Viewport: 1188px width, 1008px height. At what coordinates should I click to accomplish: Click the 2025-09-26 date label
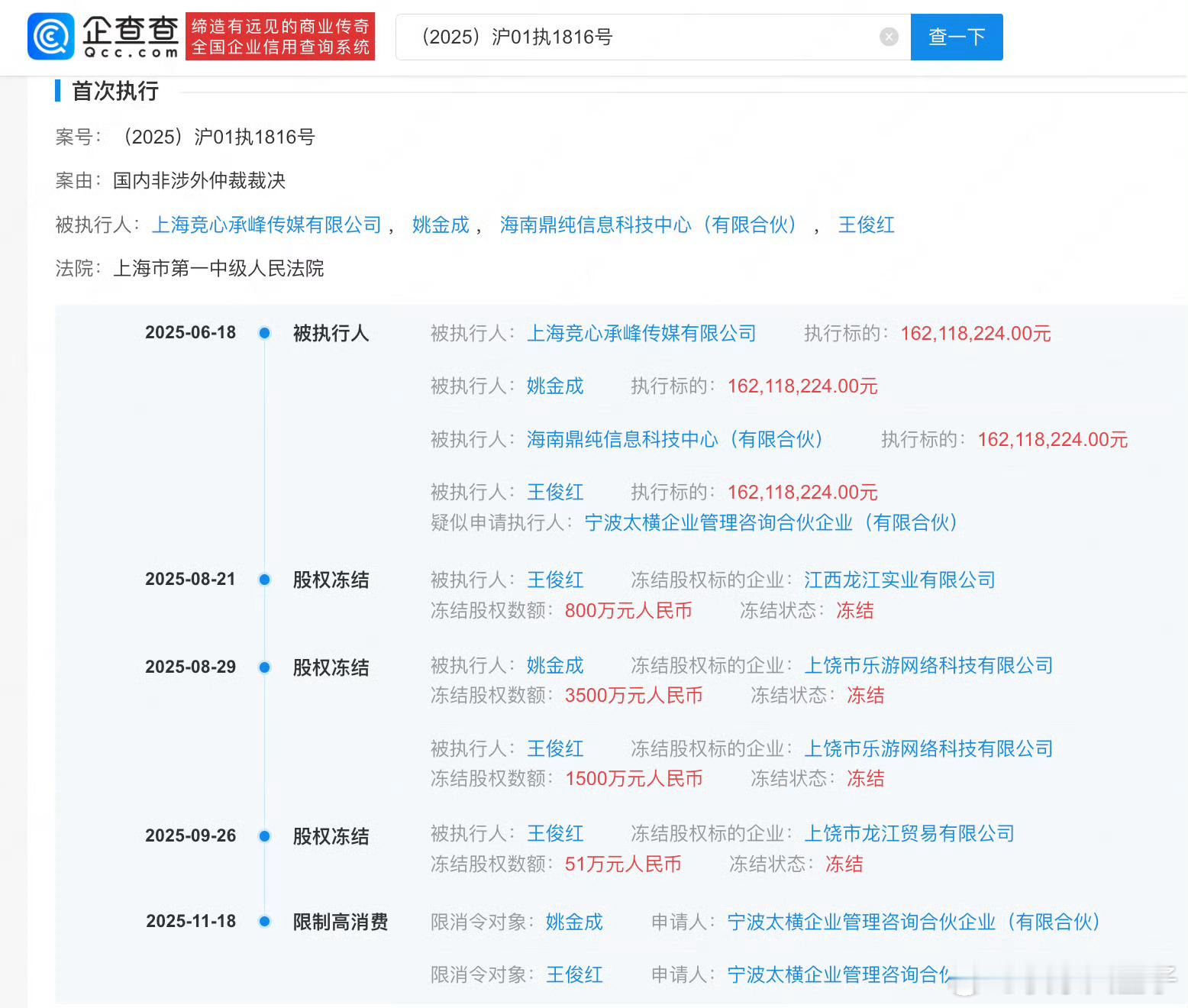click(191, 835)
